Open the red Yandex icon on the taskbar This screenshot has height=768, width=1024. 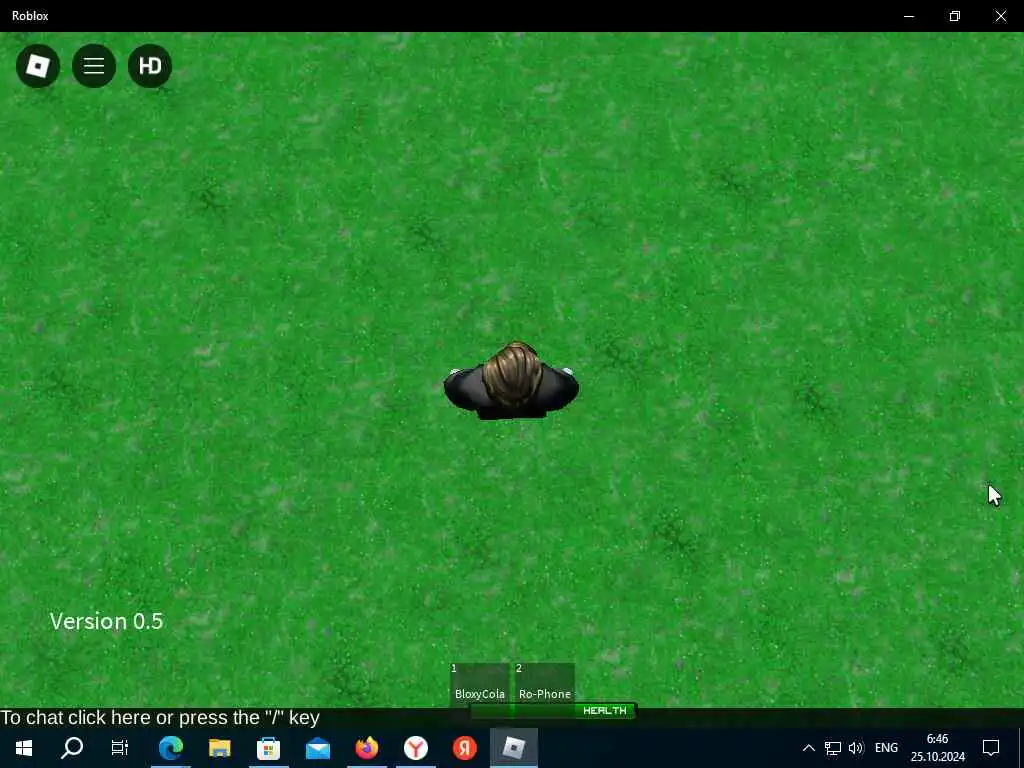[x=465, y=748]
